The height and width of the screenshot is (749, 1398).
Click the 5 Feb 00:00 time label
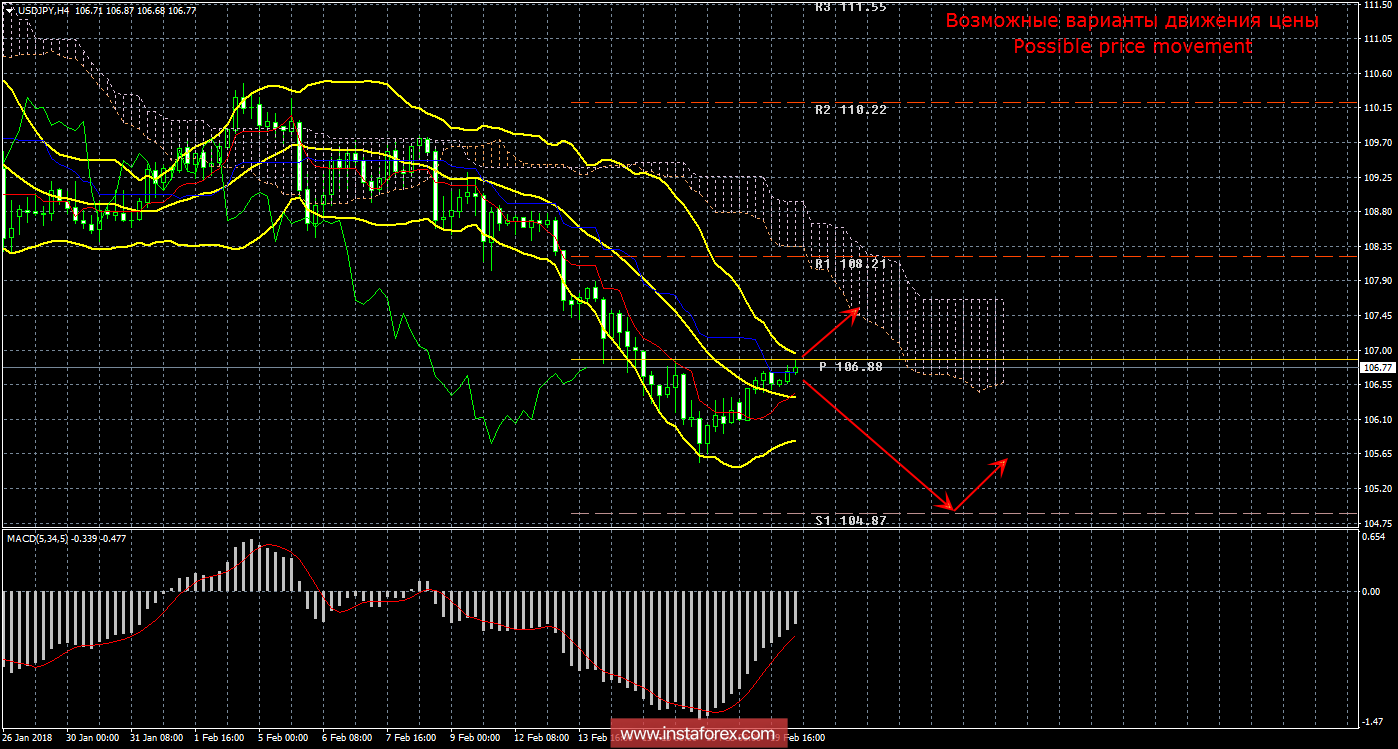pyautogui.click(x=283, y=738)
